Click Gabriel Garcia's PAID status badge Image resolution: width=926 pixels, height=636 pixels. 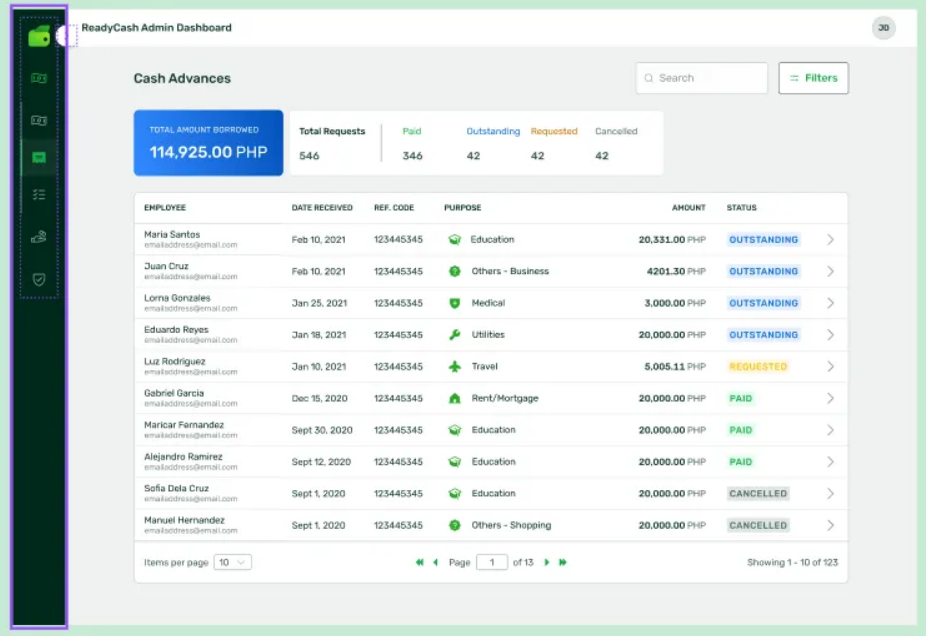tap(741, 399)
